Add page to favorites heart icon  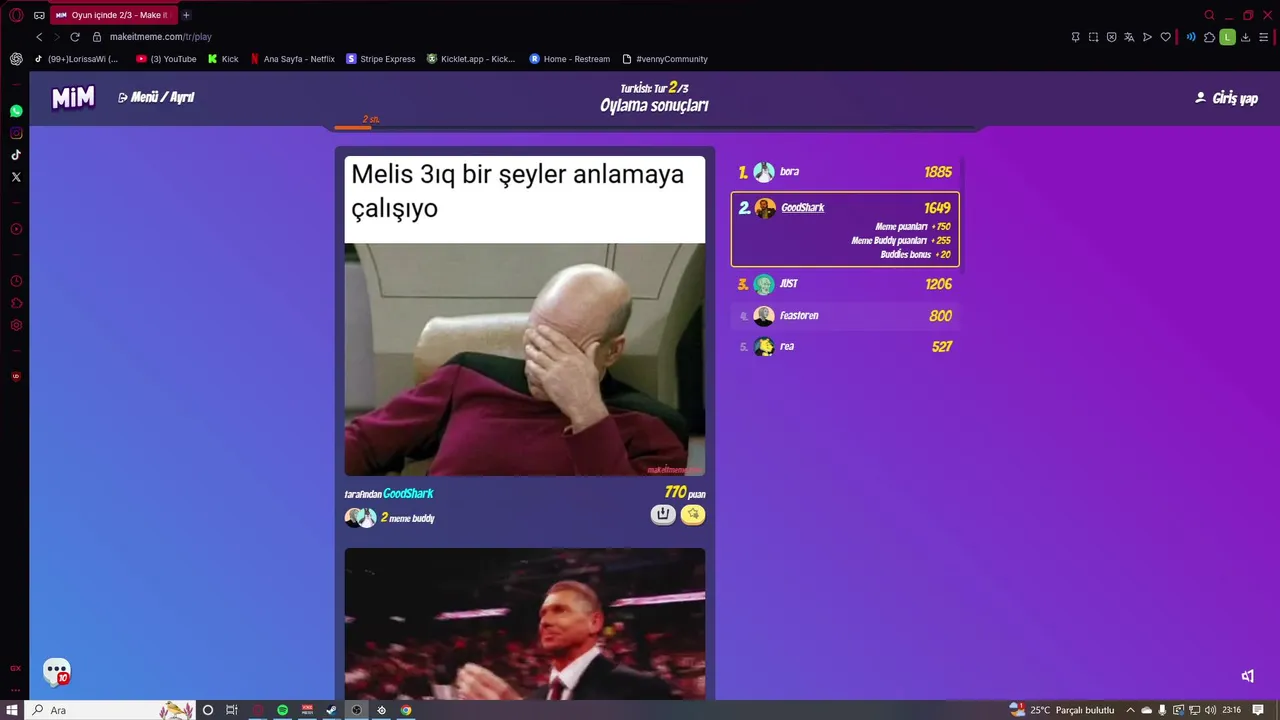(1165, 37)
